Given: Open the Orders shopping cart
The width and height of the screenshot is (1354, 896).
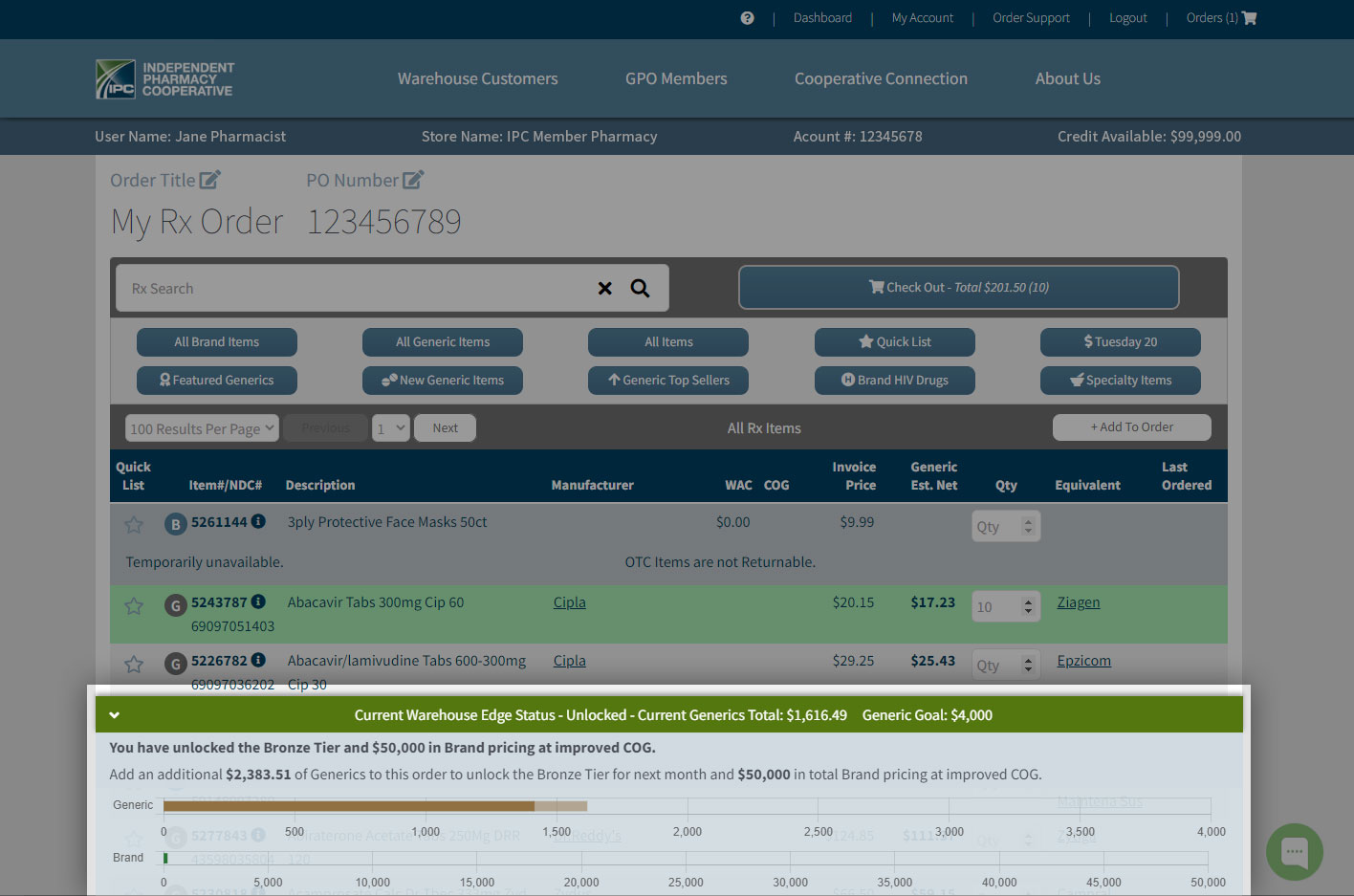Looking at the screenshot, I should [1221, 18].
